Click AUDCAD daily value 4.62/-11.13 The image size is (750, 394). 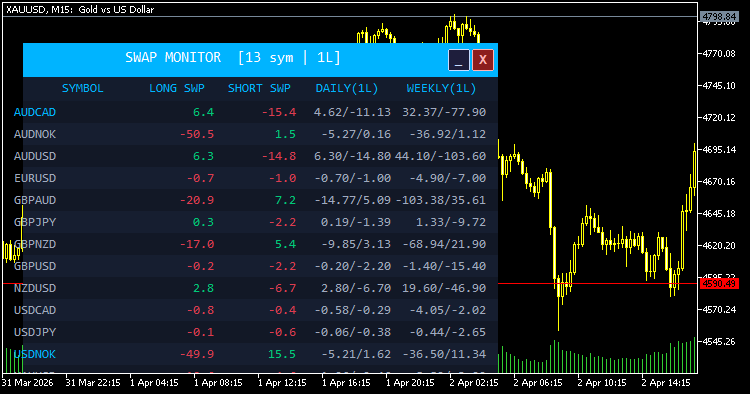click(352, 112)
